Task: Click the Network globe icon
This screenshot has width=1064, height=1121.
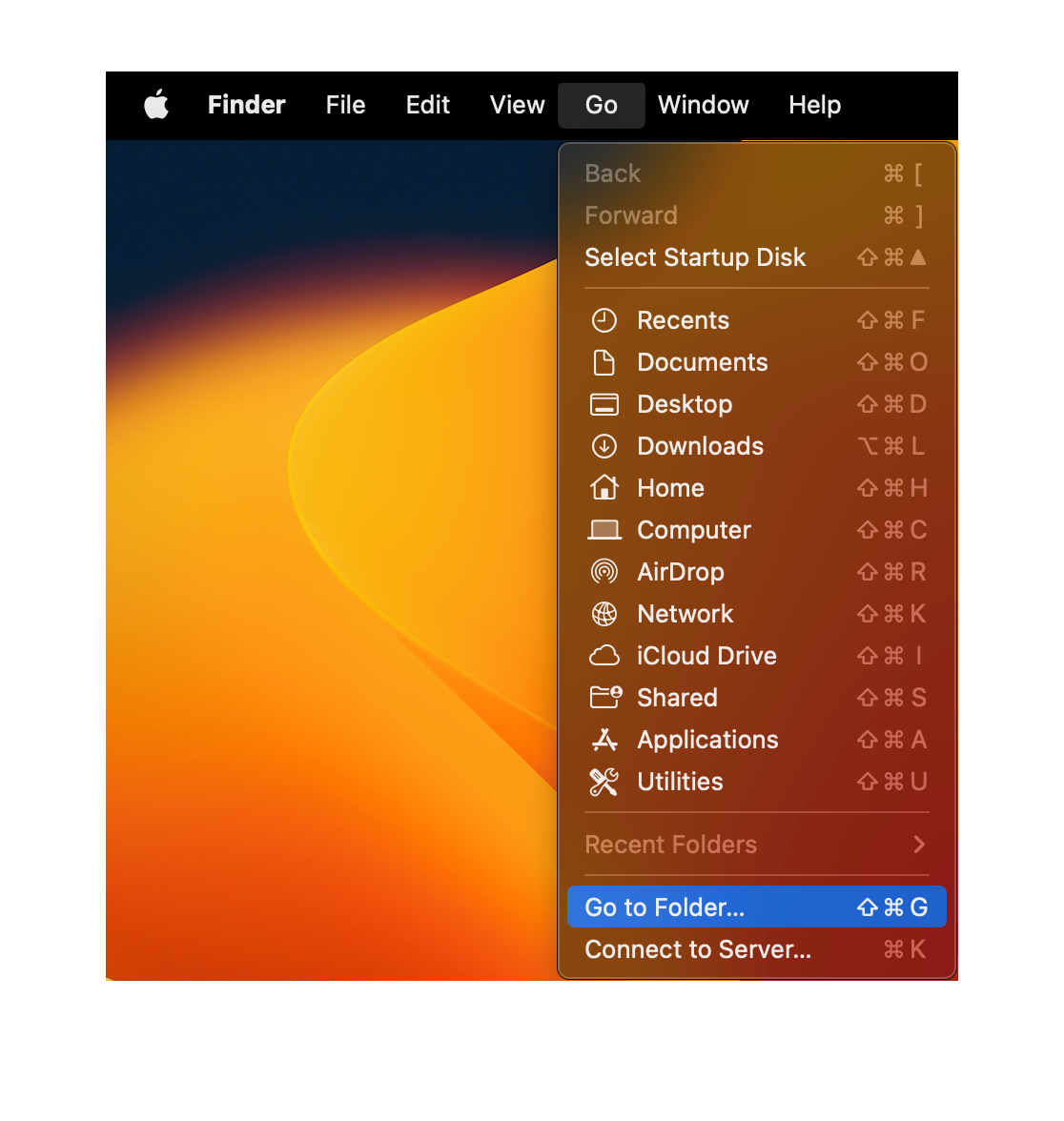Action: 604,614
